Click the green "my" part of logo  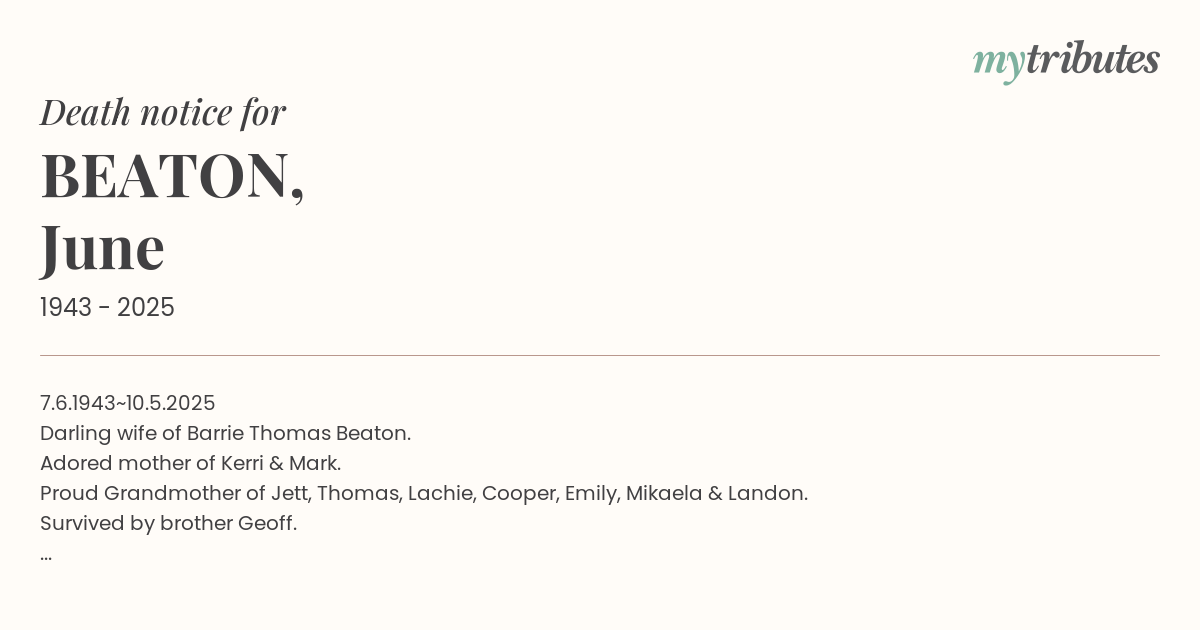[999, 63]
